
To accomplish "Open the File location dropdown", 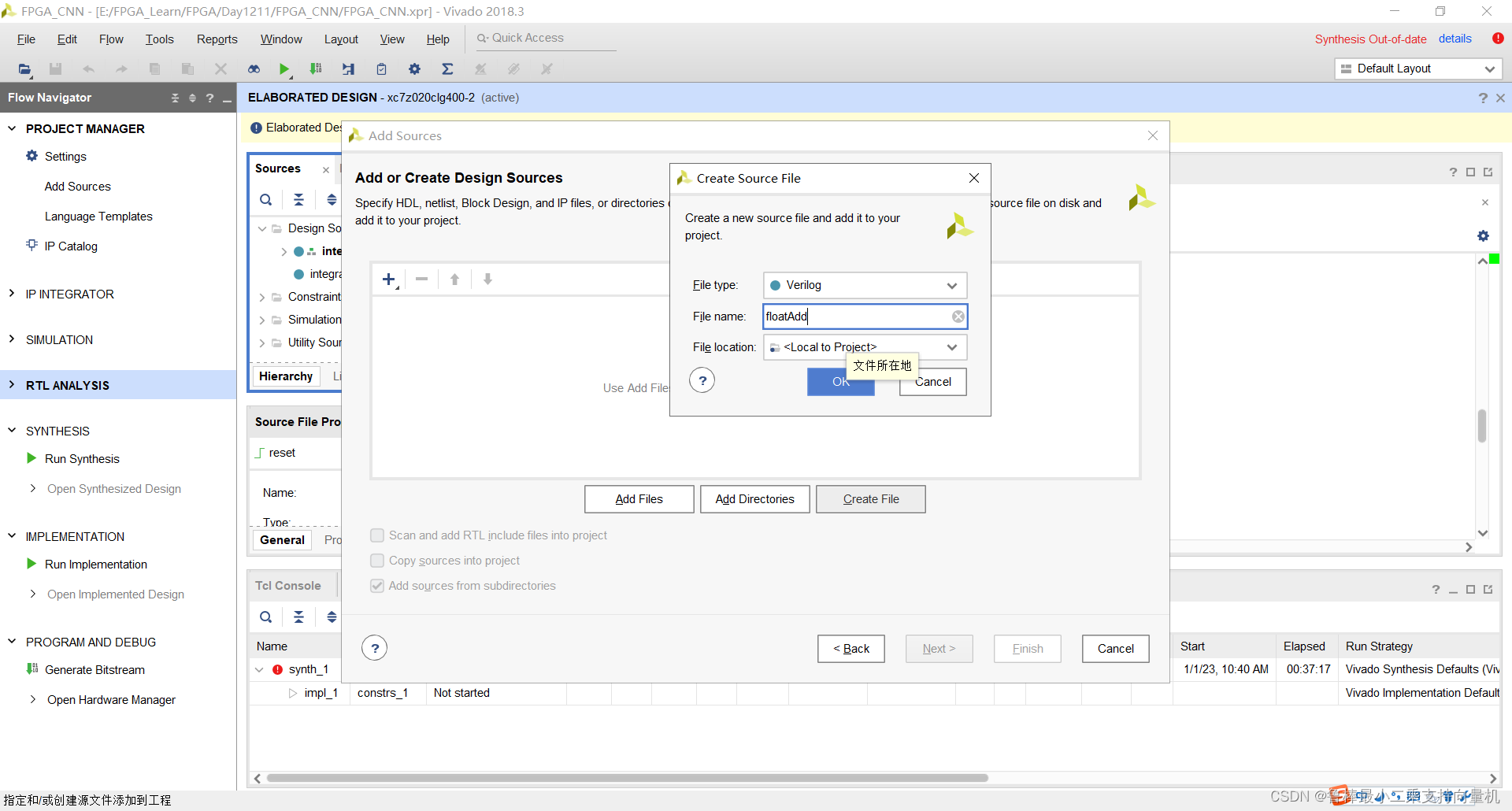I will coord(865,347).
